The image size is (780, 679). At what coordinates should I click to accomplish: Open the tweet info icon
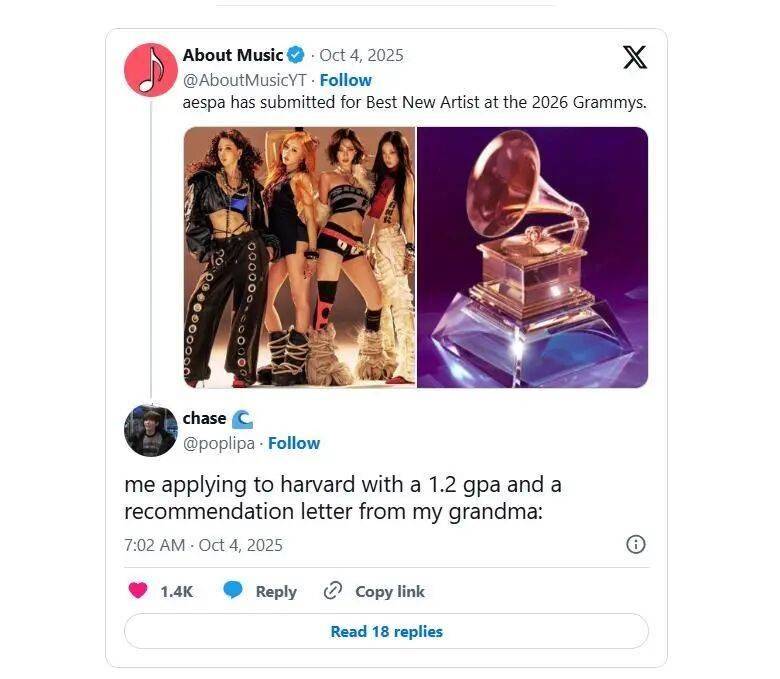(x=635, y=545)
